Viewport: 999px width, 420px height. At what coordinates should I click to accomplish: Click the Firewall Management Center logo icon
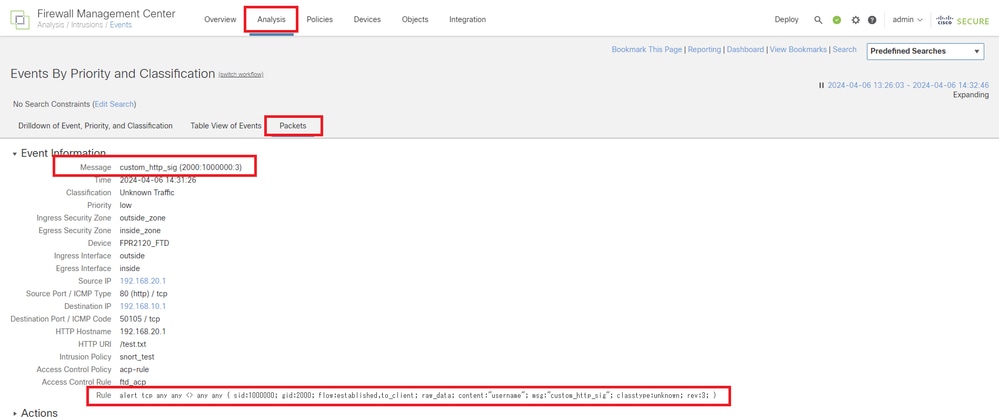point(19,19)
